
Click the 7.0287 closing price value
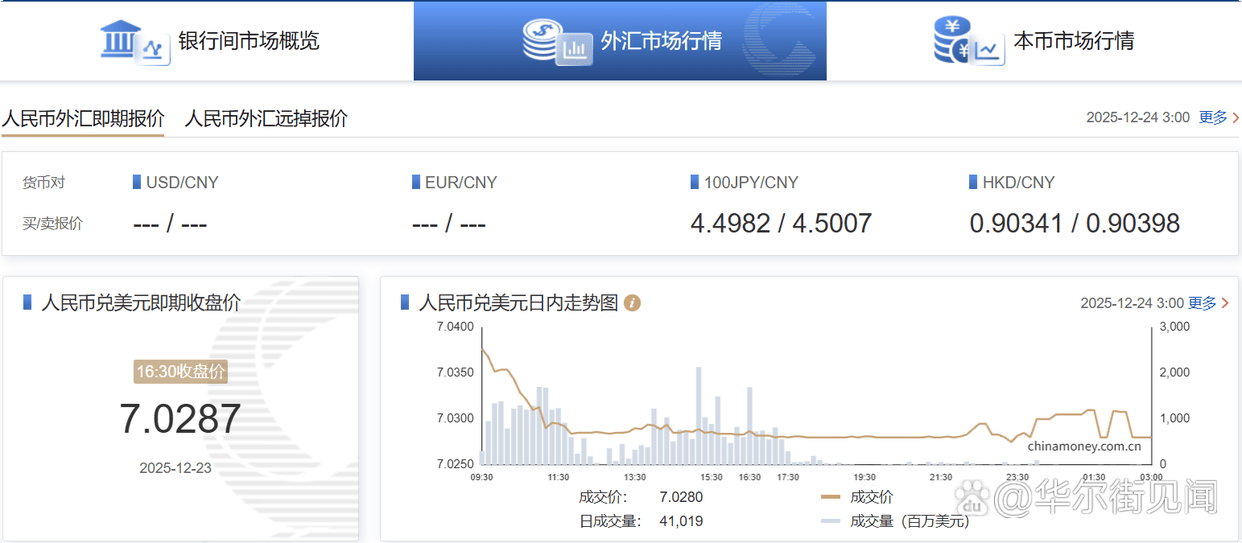180,419
